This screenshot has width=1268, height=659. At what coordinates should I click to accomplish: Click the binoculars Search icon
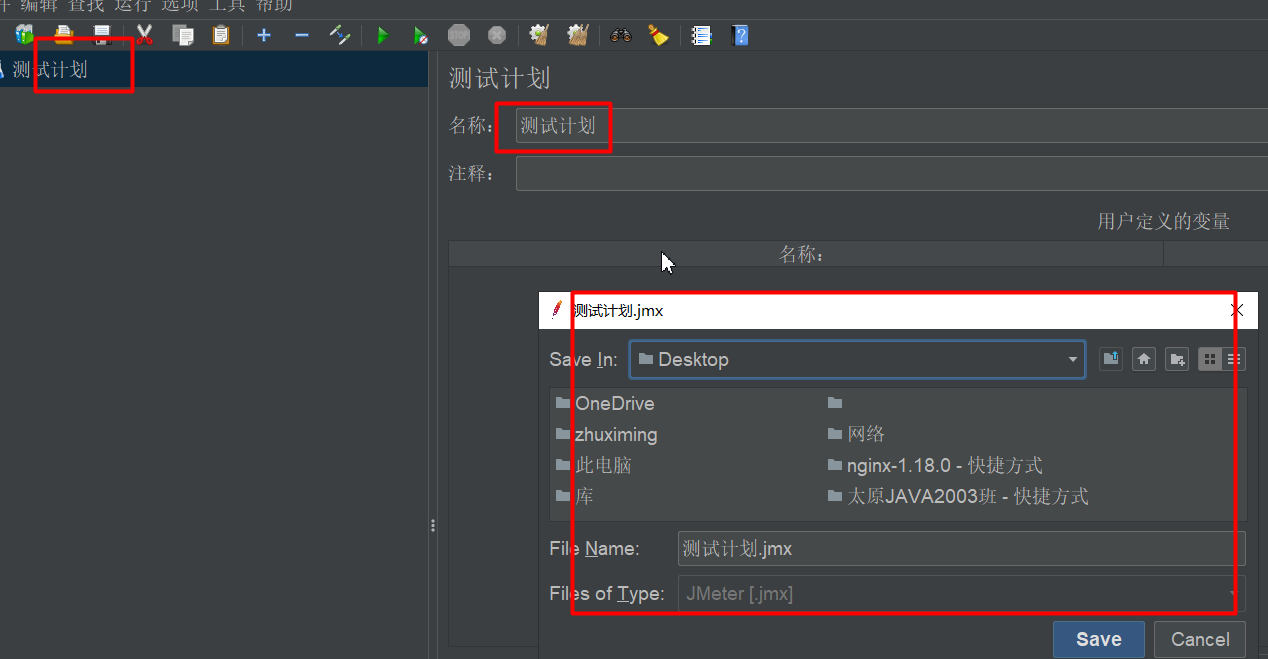click(621, 36)
